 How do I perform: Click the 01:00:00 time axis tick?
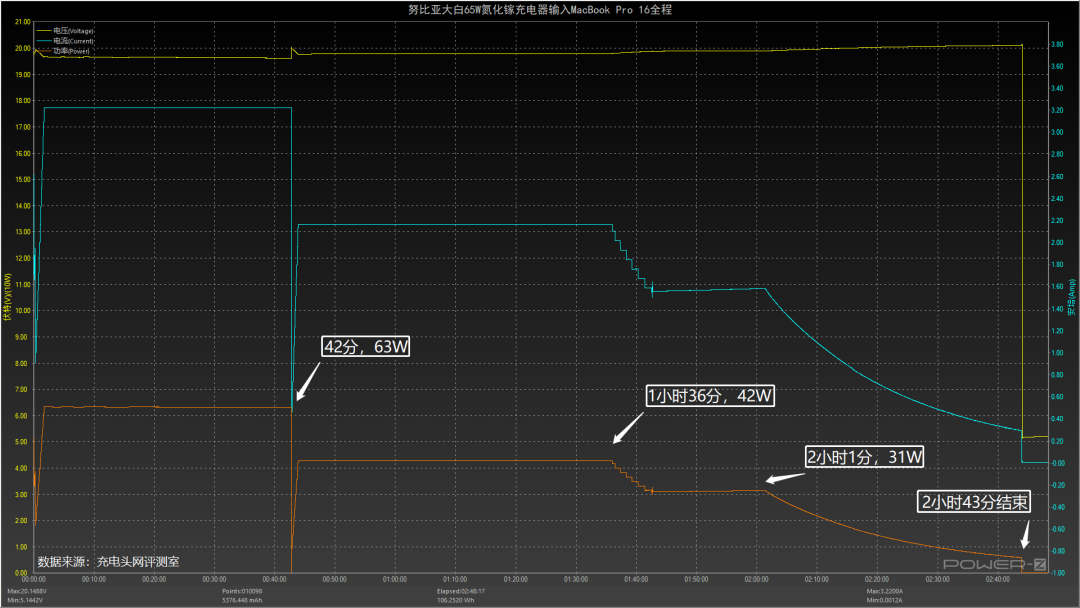point(395,579)
